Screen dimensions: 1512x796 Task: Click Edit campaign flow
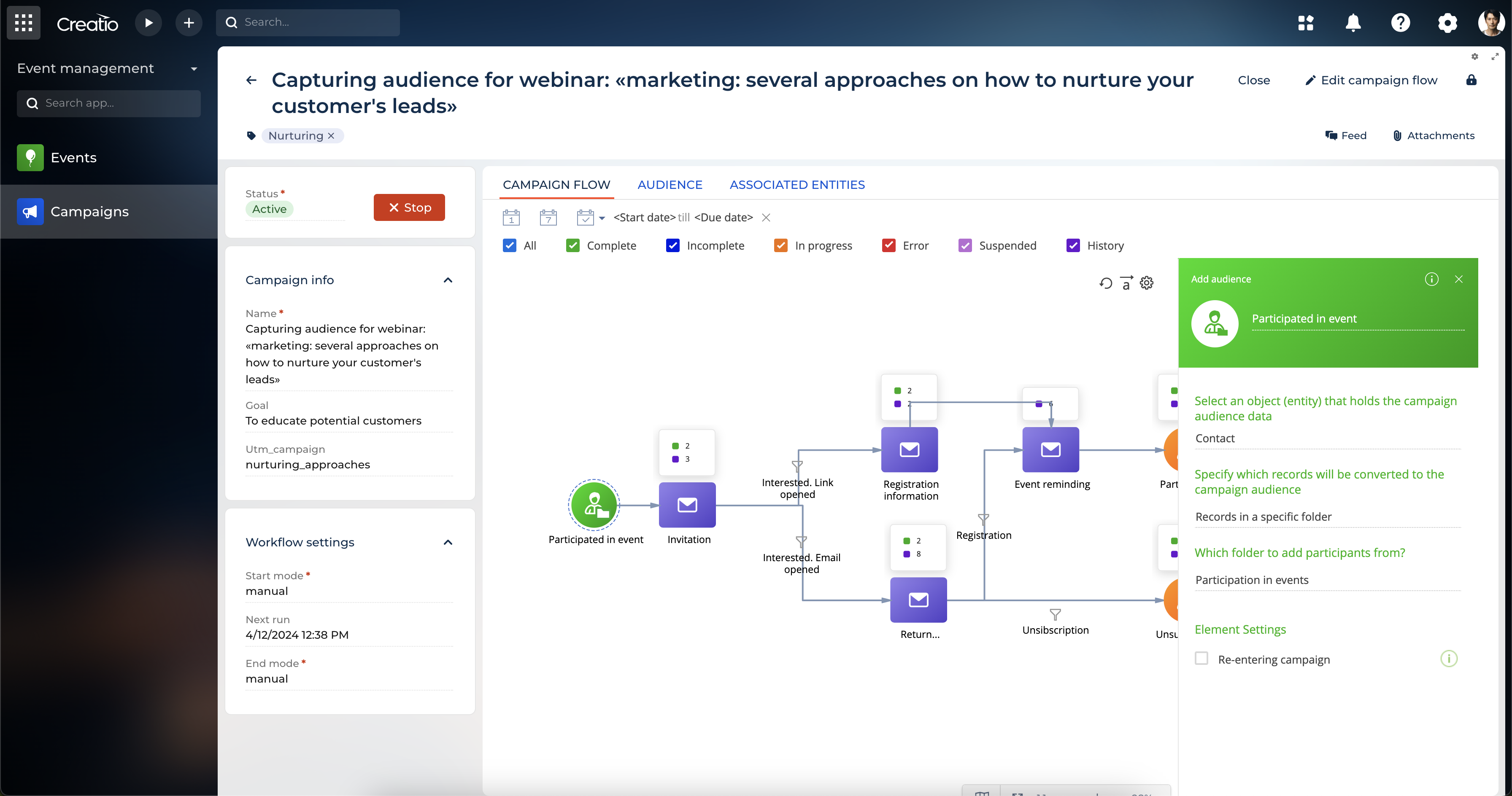click(x=1371, y=81)
